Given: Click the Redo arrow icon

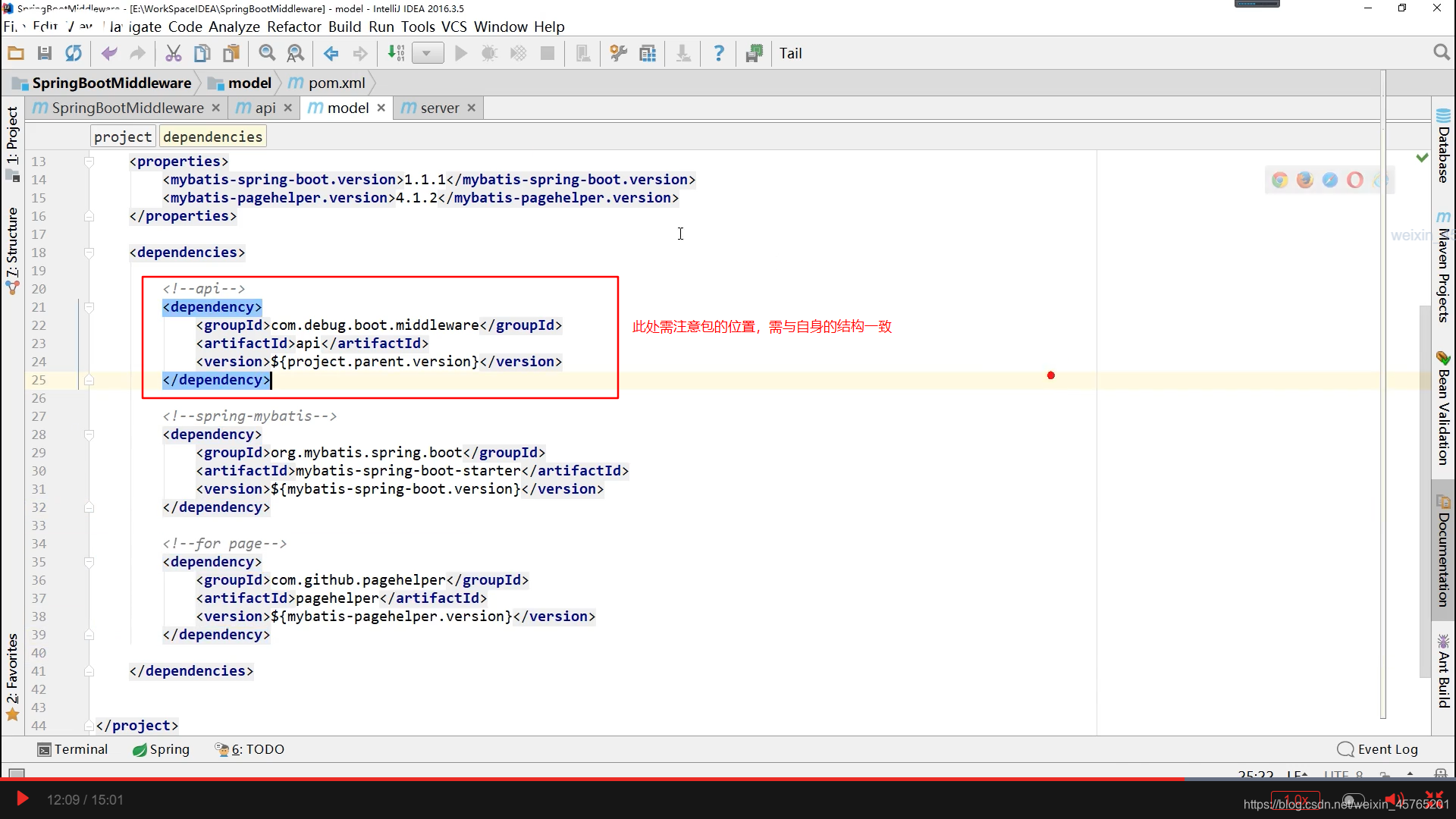Looking at the screenshot, I should 137,53.
